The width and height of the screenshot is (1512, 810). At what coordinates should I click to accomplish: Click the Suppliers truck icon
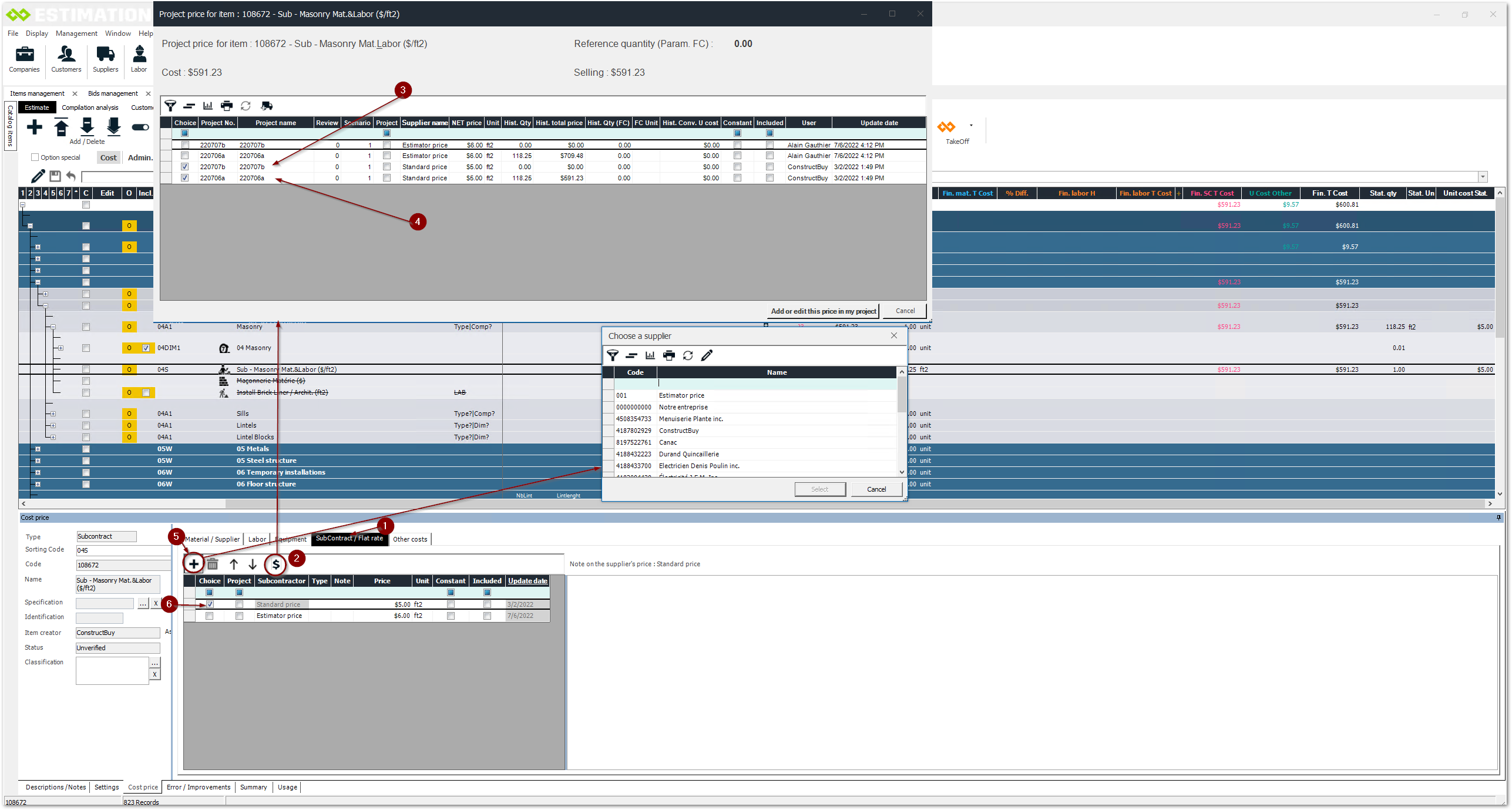coord(105,55)
